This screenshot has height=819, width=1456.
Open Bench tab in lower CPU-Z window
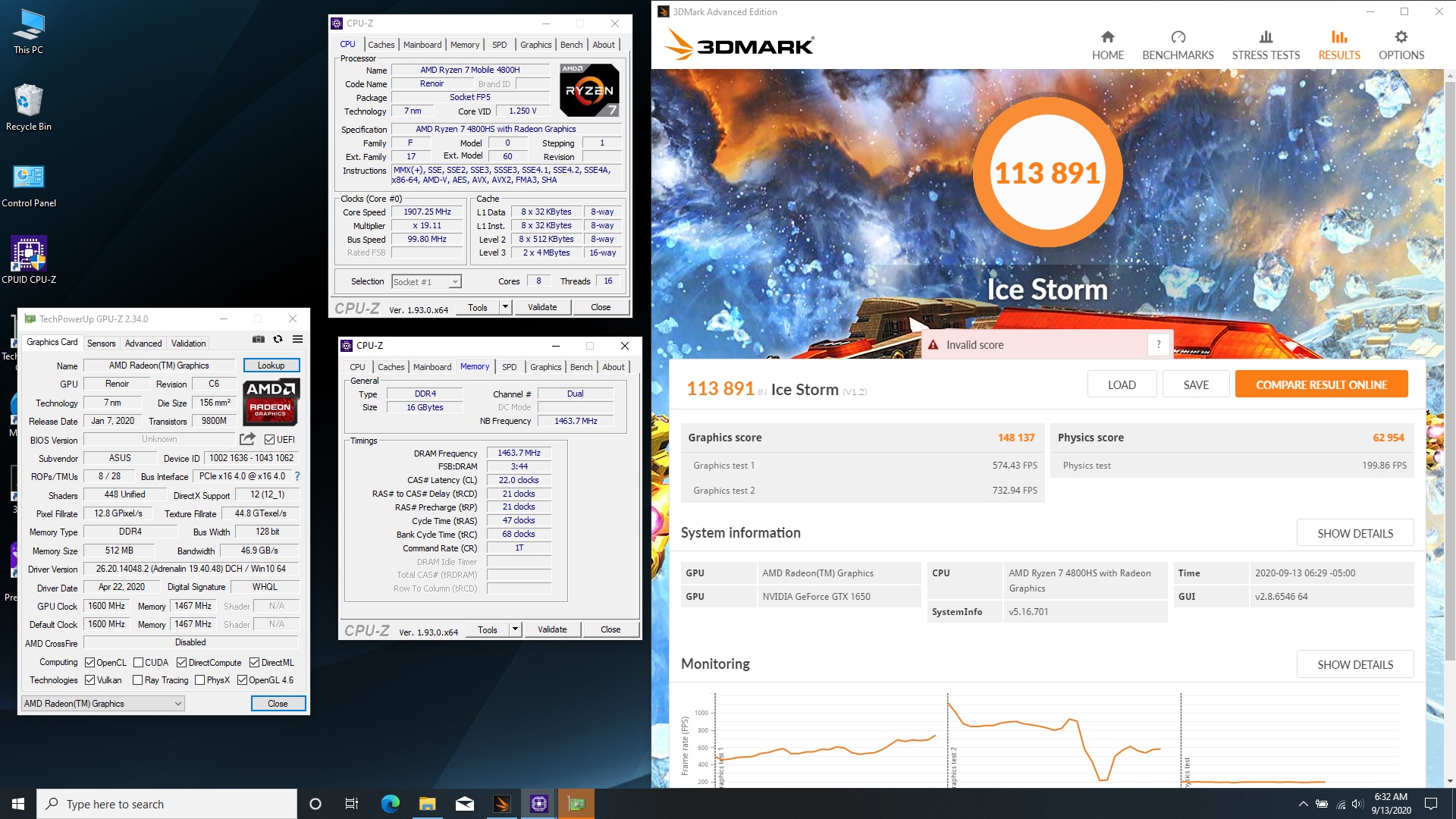coord(581,367)
